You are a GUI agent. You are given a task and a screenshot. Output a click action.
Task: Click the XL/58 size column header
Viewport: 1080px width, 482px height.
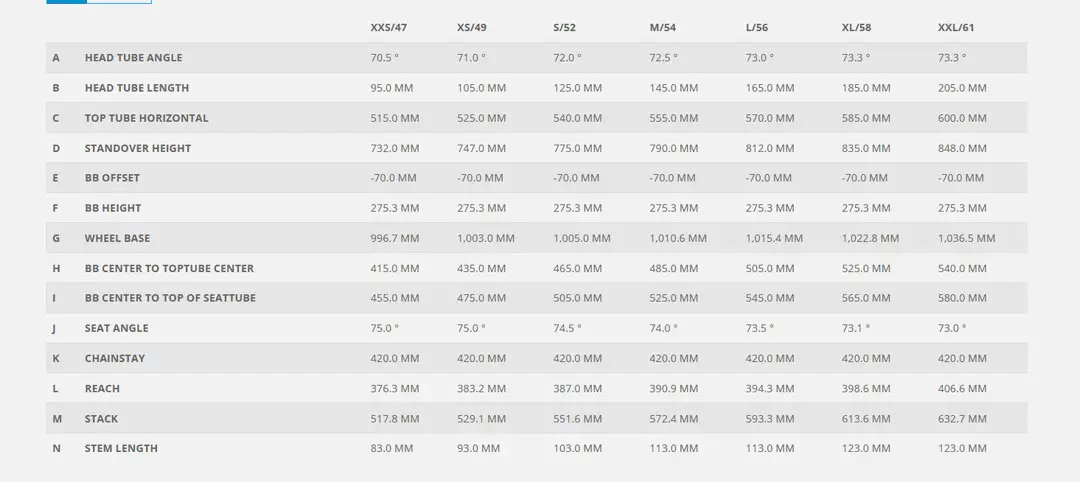[856, 27]
